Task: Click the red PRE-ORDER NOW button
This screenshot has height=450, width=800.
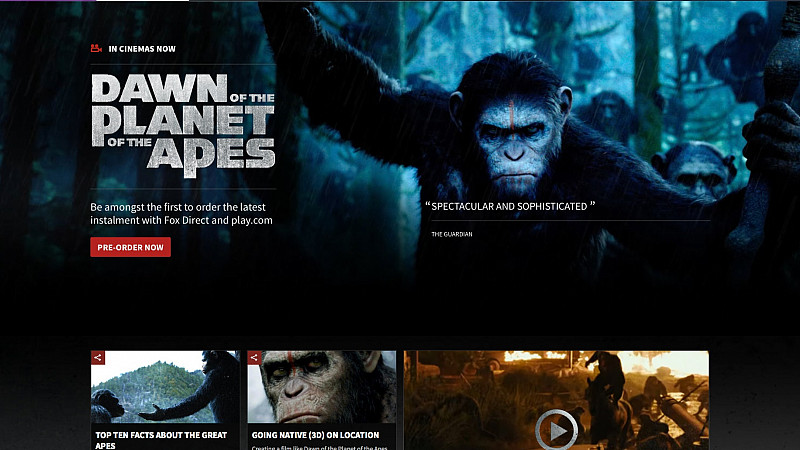Action: [x=131, y=247]
